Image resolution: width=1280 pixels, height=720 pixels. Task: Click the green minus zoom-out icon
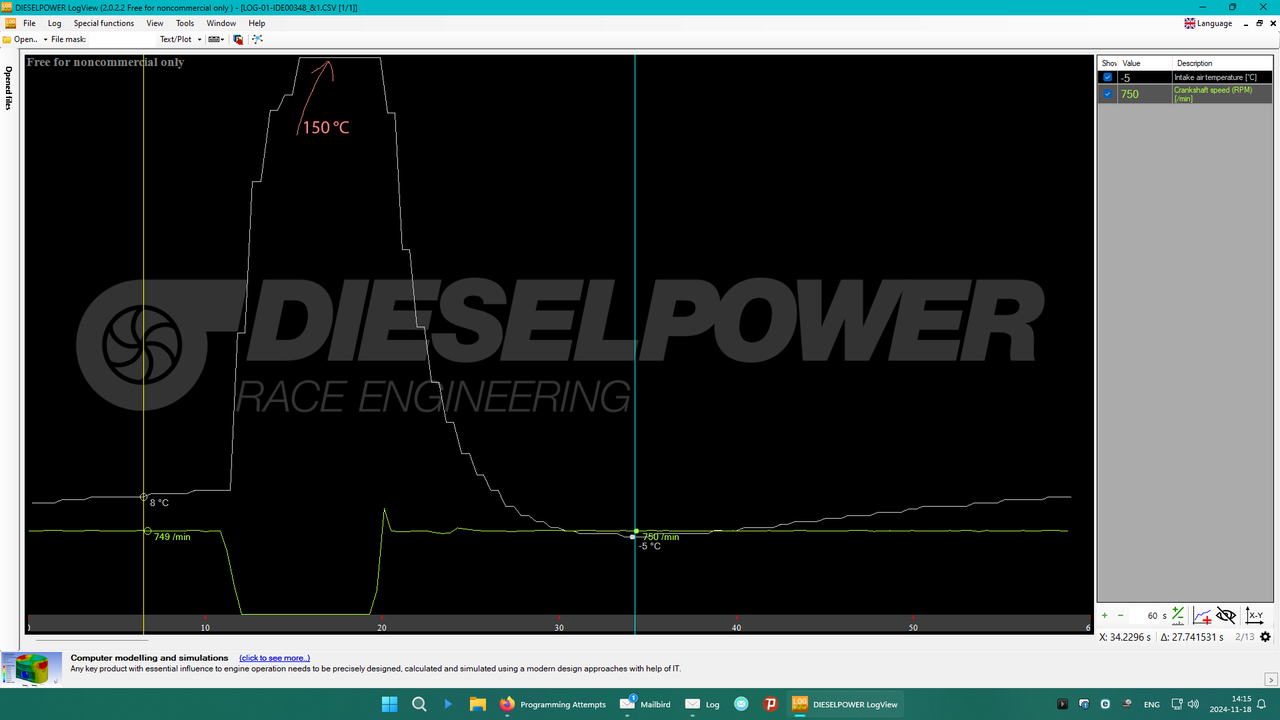point(1120,616)
